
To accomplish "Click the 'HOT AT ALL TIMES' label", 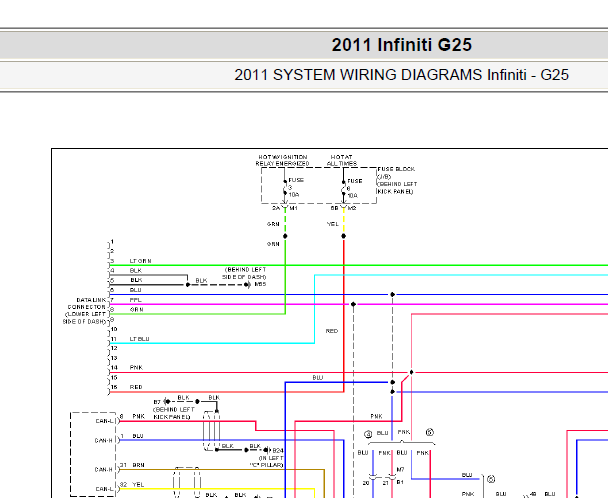I will [x=342, y=160].
